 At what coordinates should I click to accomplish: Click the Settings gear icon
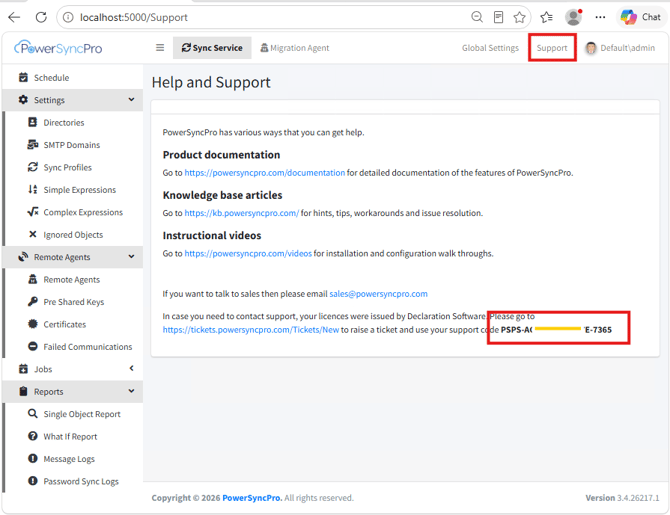point(23,100)
